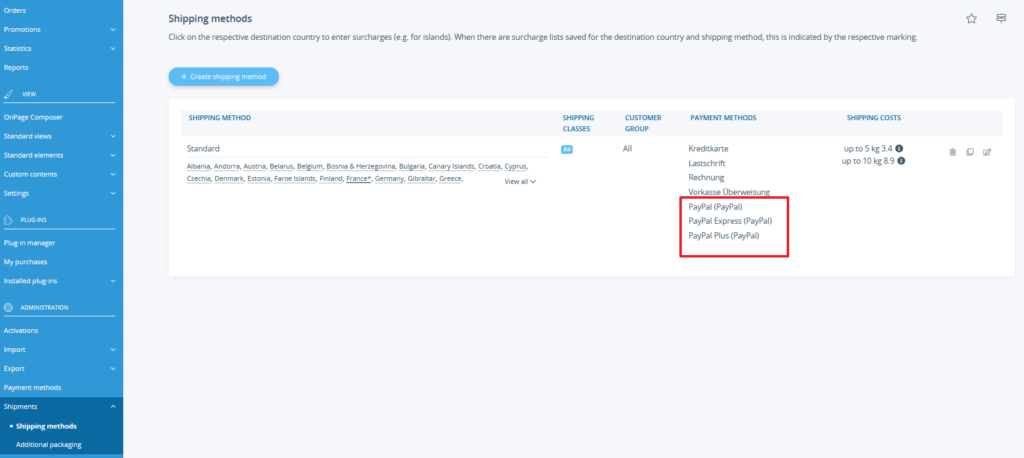Viewport: 1024px width, 458px height.
Task: Click the Gibraltar country link
Action: point(422,178)
